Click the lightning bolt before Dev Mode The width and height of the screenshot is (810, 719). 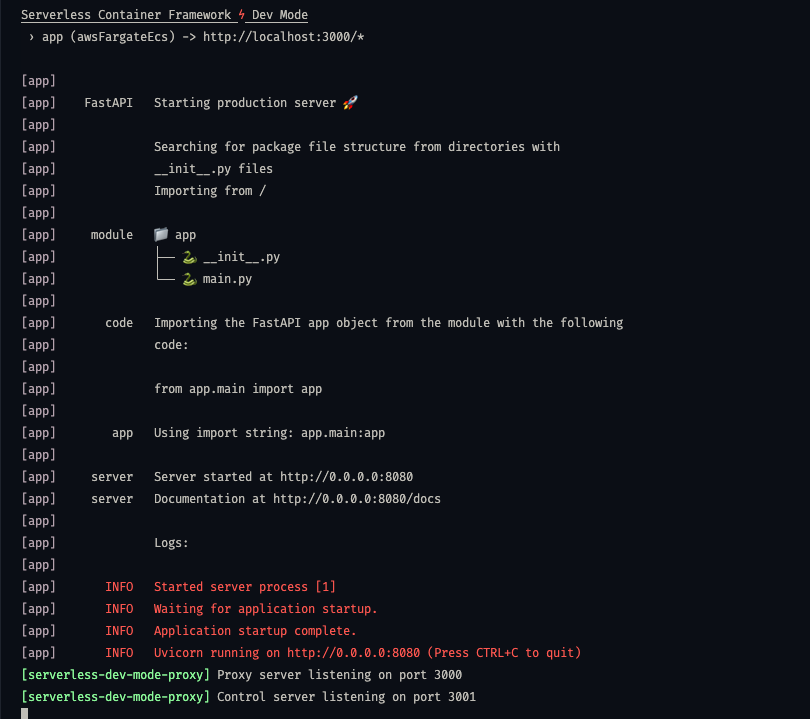pyautogui.click(x=241, y=14)
